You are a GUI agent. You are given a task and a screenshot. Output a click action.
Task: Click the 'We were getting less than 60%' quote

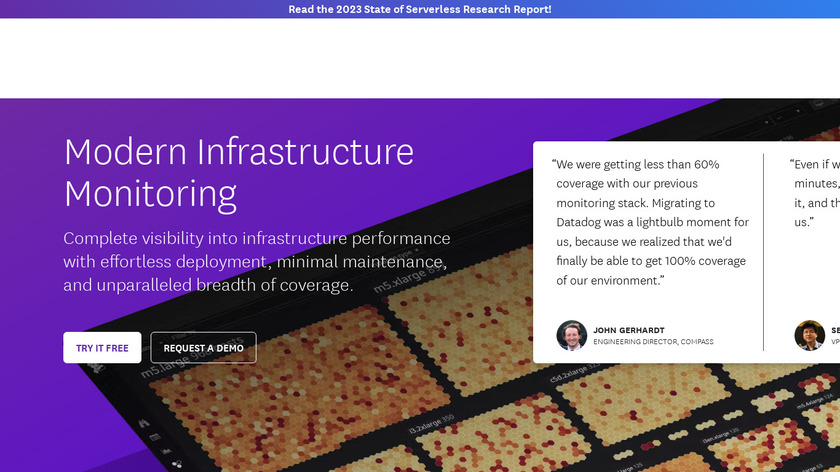click(x=650, y=222)
